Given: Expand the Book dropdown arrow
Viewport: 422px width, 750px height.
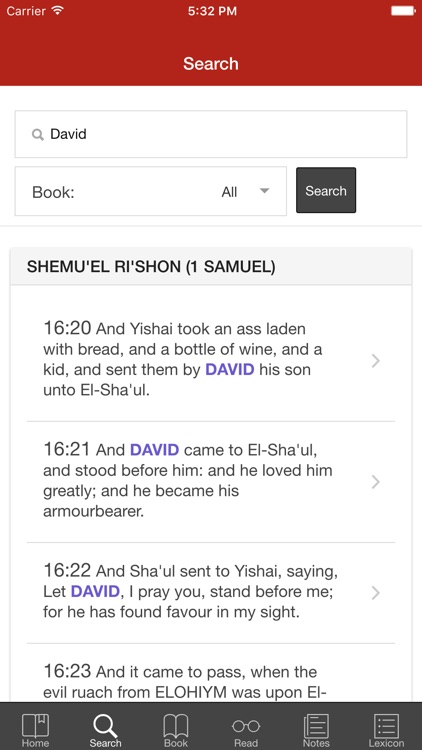Looking at the screenshot, I should [x=264, y=191].
